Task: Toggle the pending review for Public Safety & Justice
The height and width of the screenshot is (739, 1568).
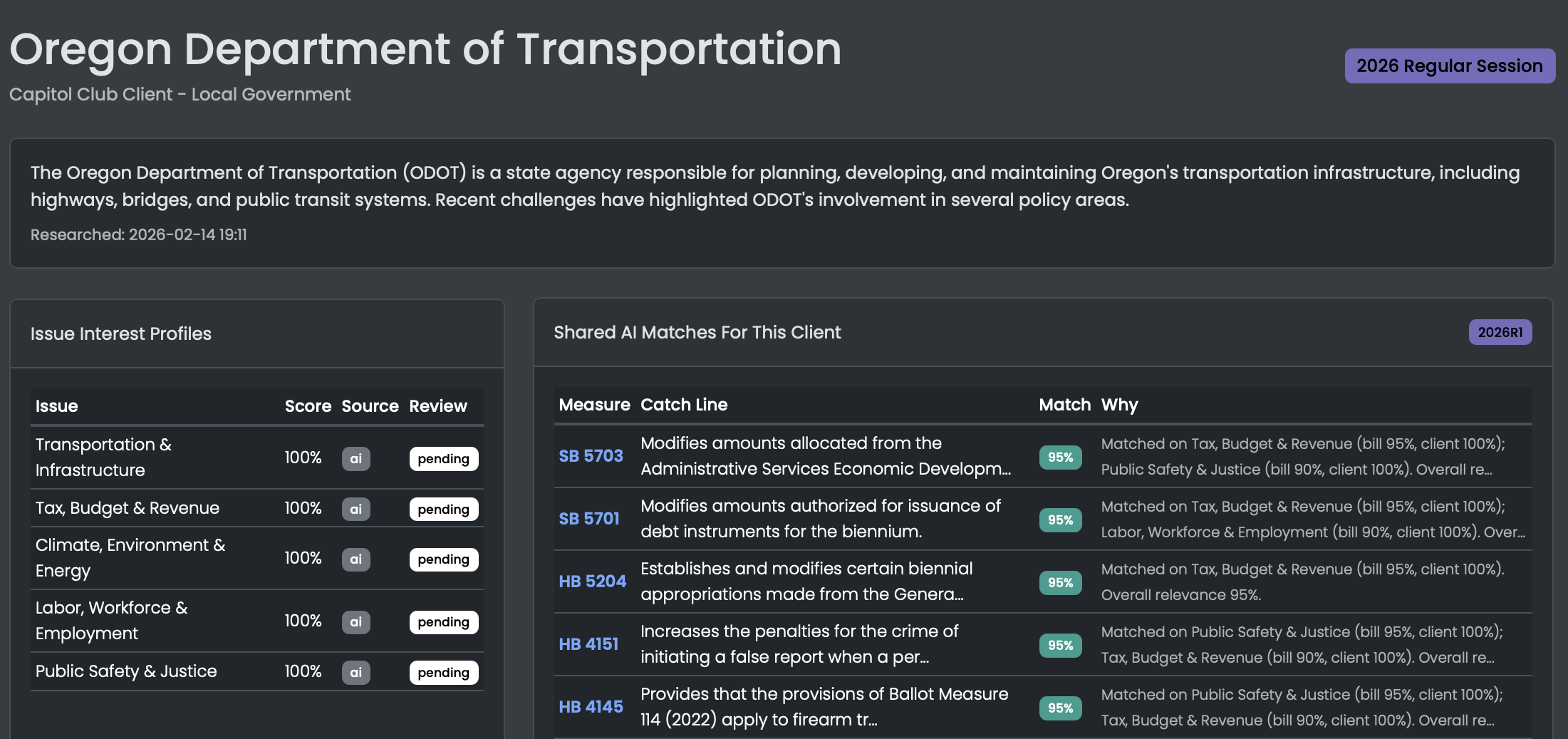Action: (x=443, y=672)
